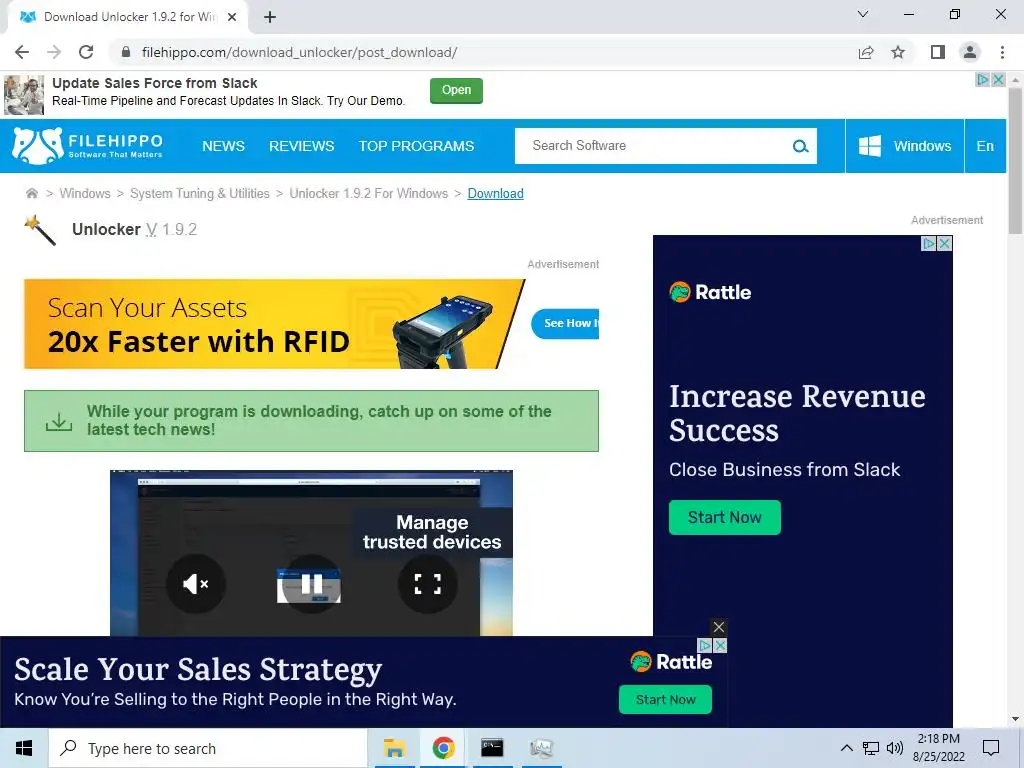The height and width of the screenshot is (768, 1024).
Task: Open System Tuning & Utilities breadcrumb
Action: [200, 193]
